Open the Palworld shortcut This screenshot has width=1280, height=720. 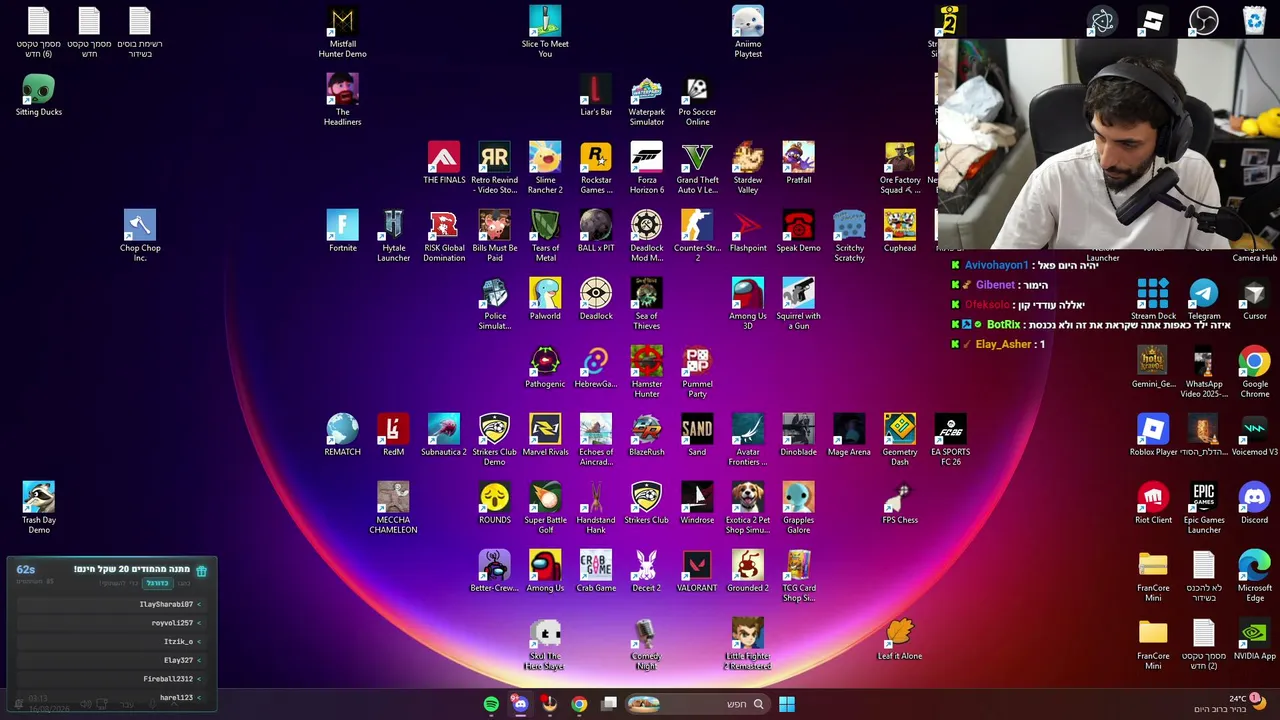(x=545, y=300)
